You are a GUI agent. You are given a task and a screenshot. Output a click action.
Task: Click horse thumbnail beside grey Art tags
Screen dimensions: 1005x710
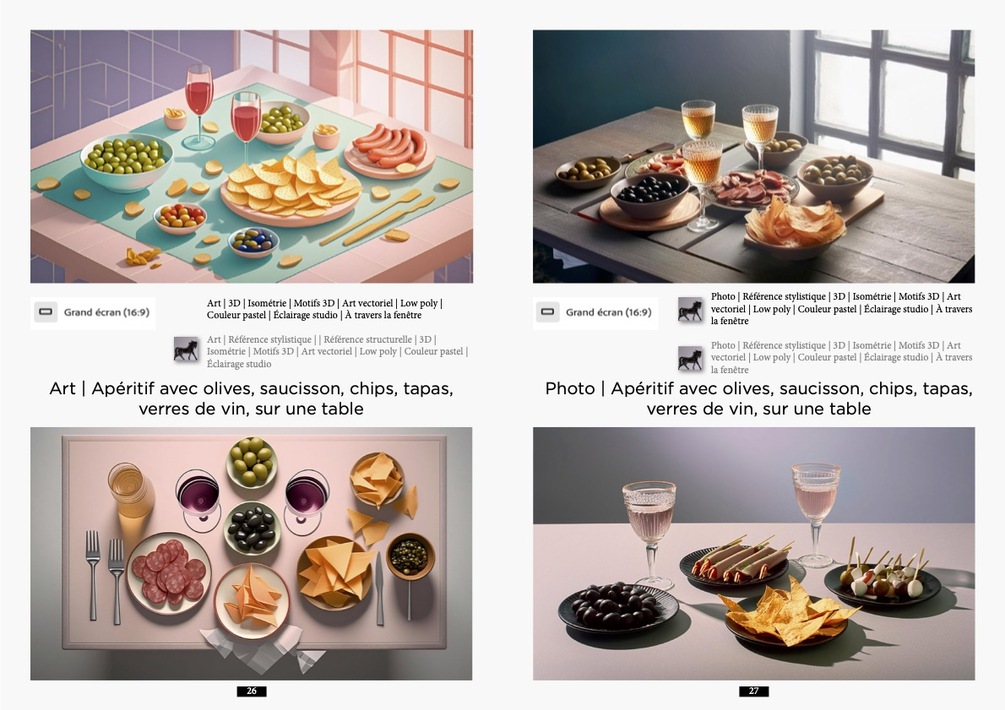click(187, 349)
